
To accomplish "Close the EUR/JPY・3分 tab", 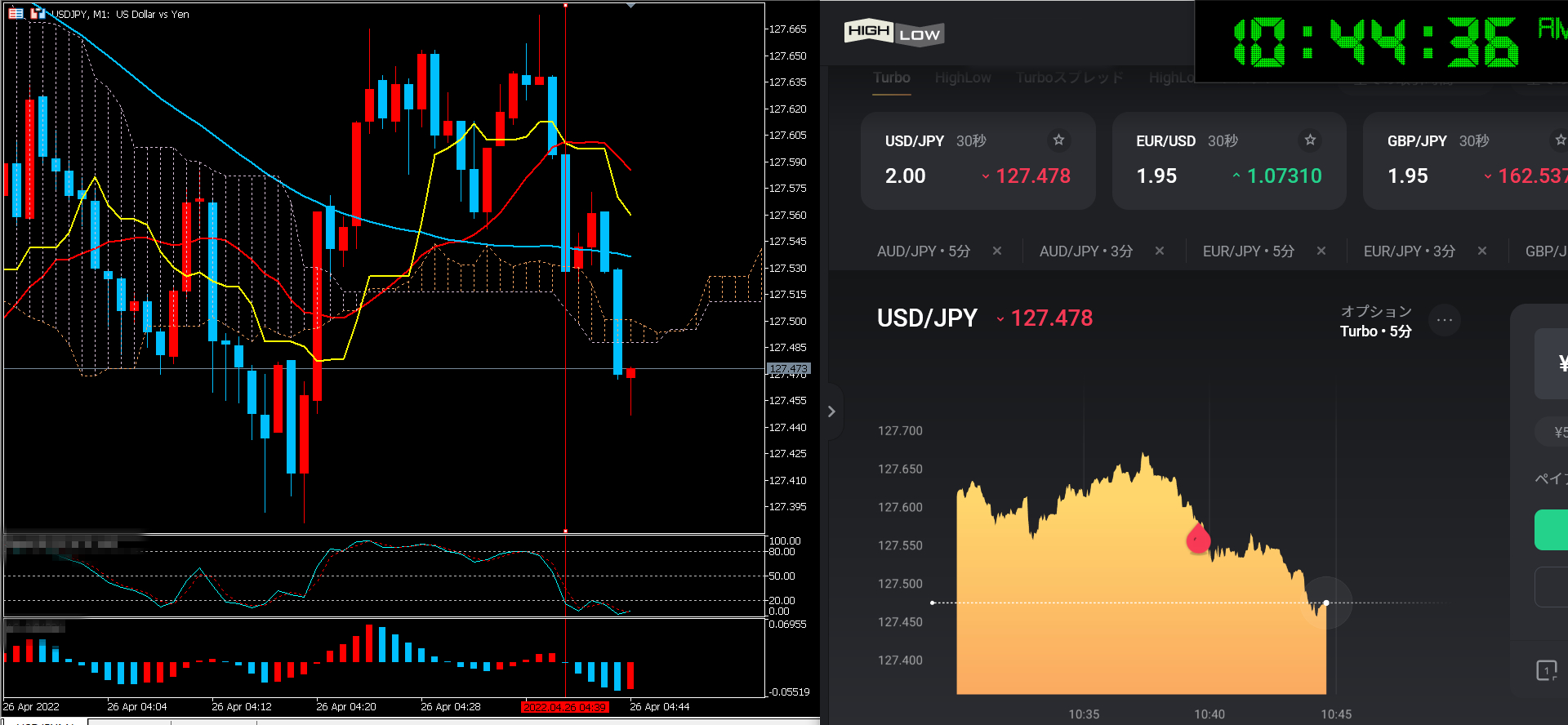I will (1482, 251).
